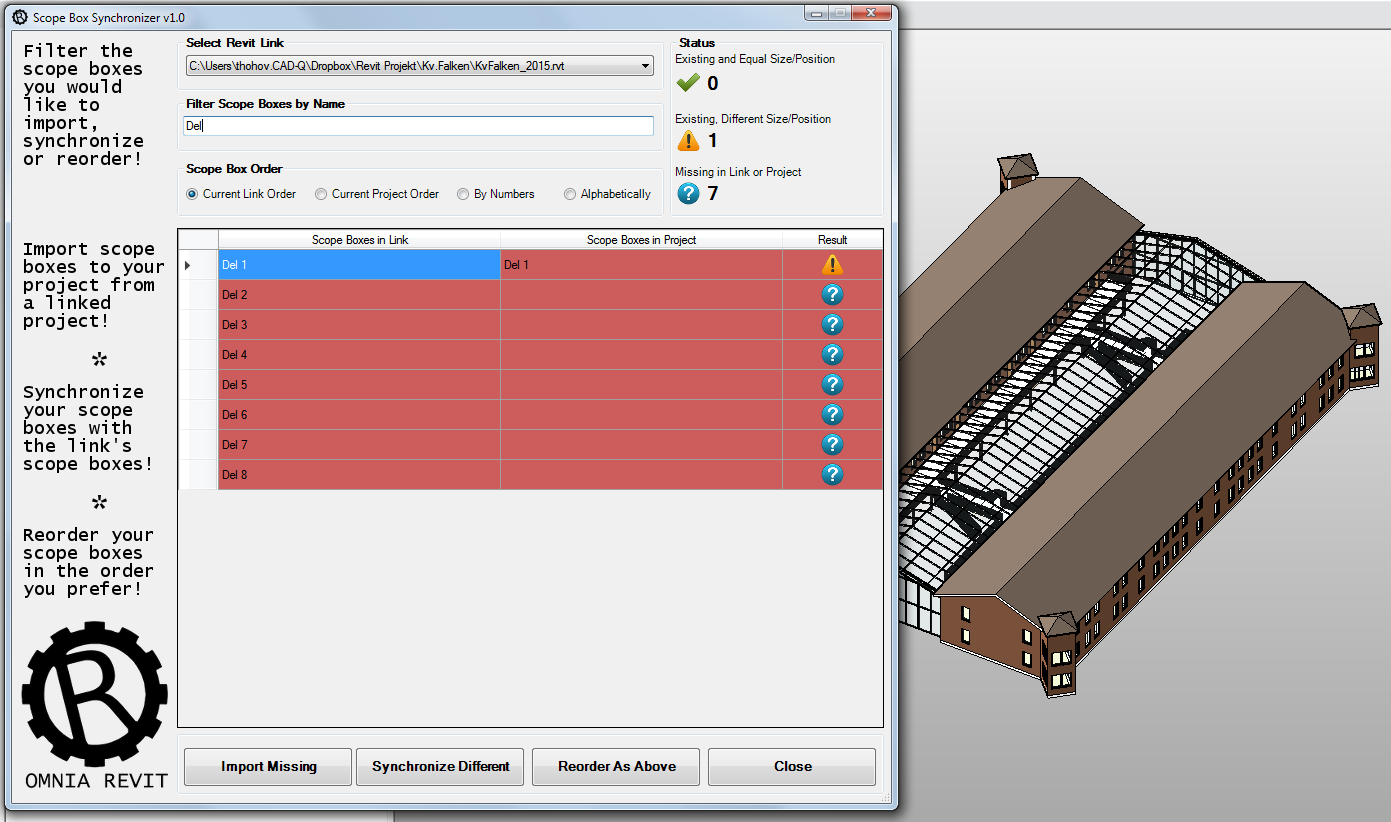Click the question mark result icon for Del 7
Image resolution: width=1391 pixels, height=822 pixels.
coord(832,444)
